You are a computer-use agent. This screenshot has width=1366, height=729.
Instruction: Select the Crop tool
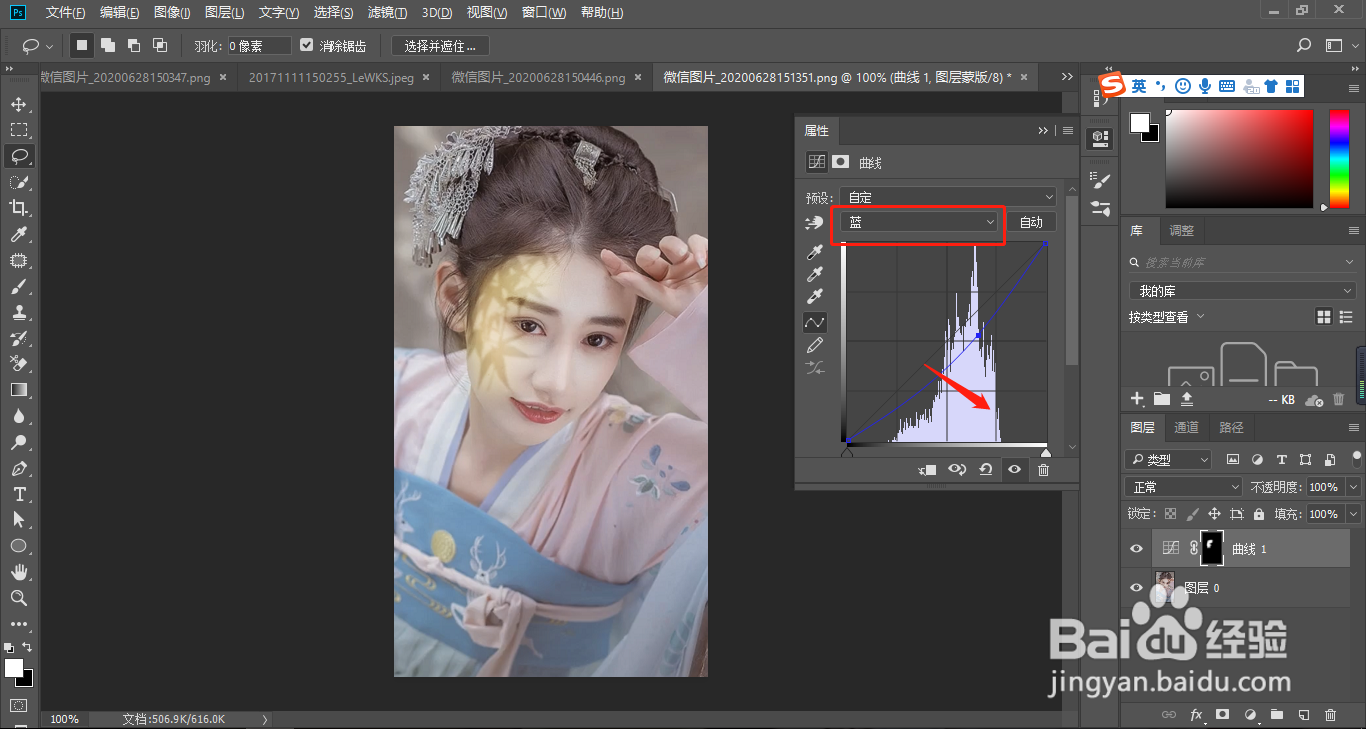click(x=18, y=208)
